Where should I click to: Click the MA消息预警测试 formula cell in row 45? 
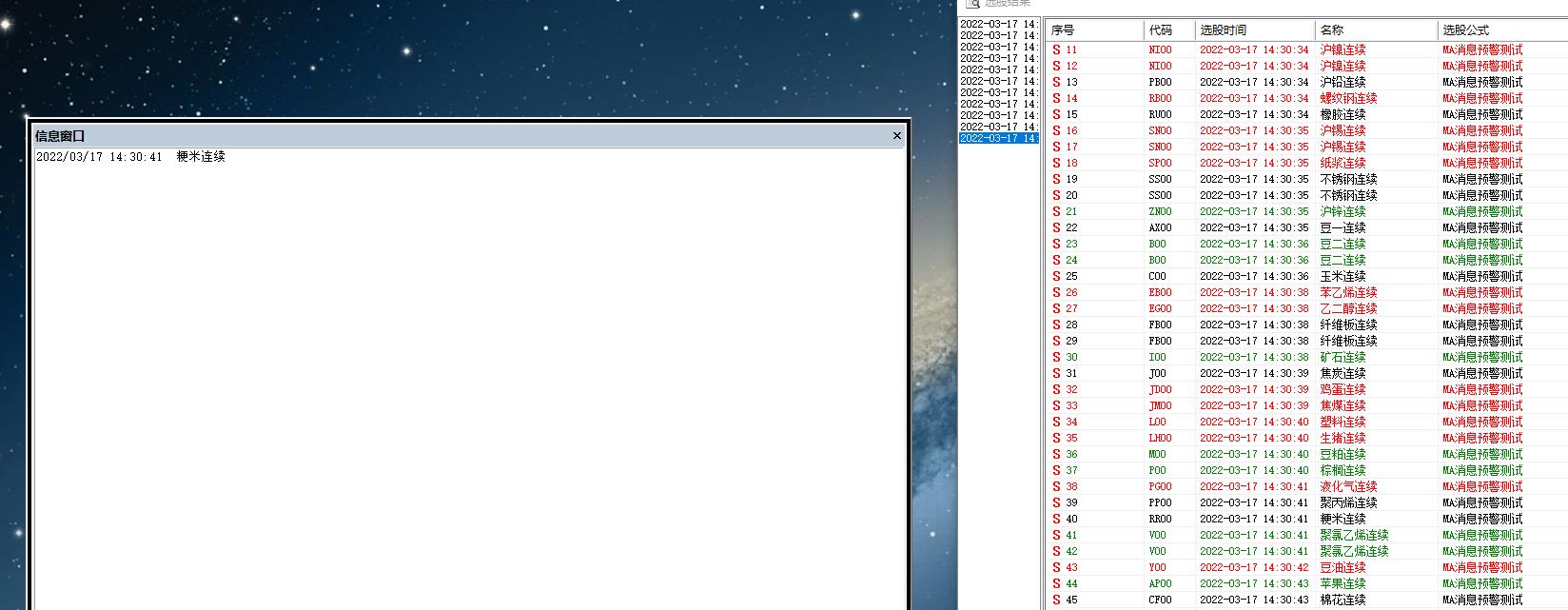pyautogui.click(x=1482, y=600)
